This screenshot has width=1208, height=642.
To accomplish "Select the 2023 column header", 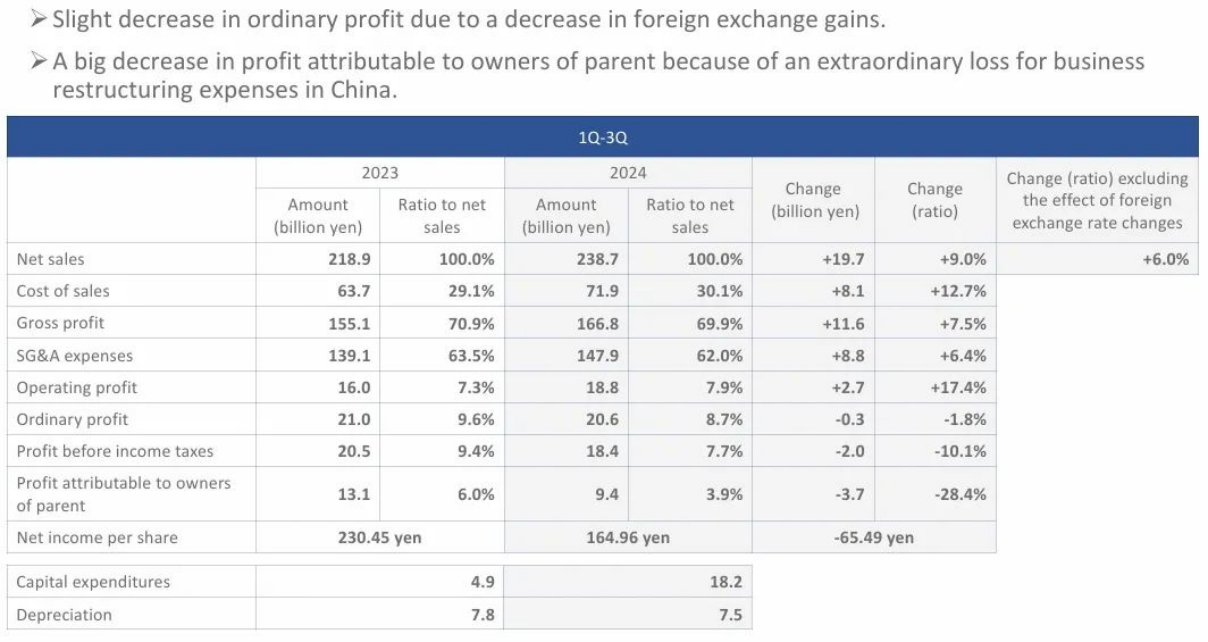I will [380, 173].
